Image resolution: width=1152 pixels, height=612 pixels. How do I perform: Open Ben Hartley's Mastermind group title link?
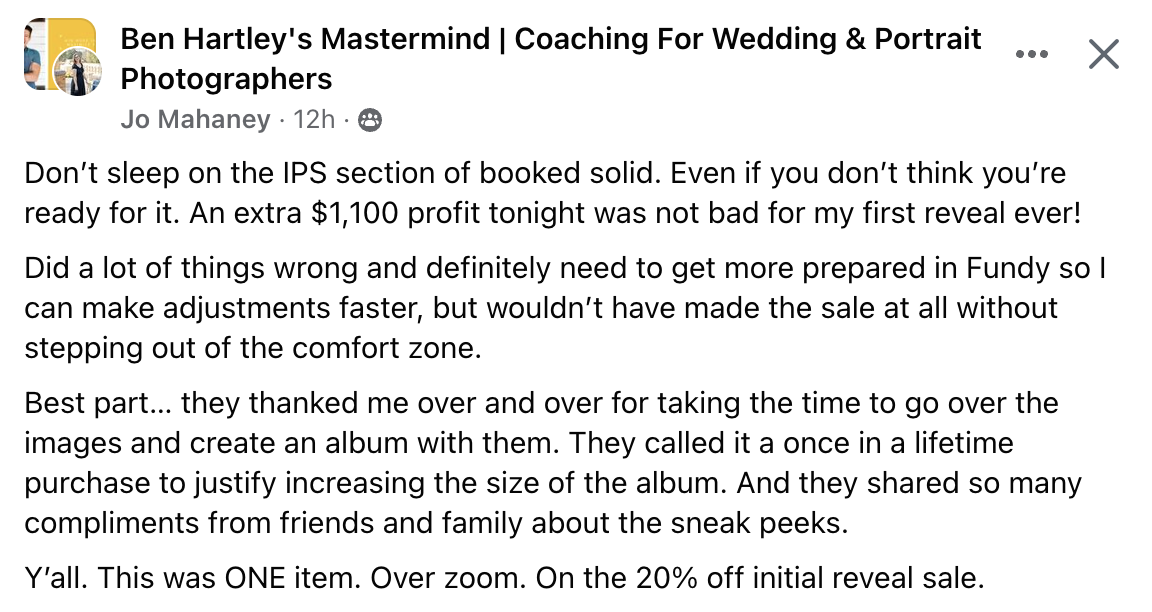coord(550,40)
